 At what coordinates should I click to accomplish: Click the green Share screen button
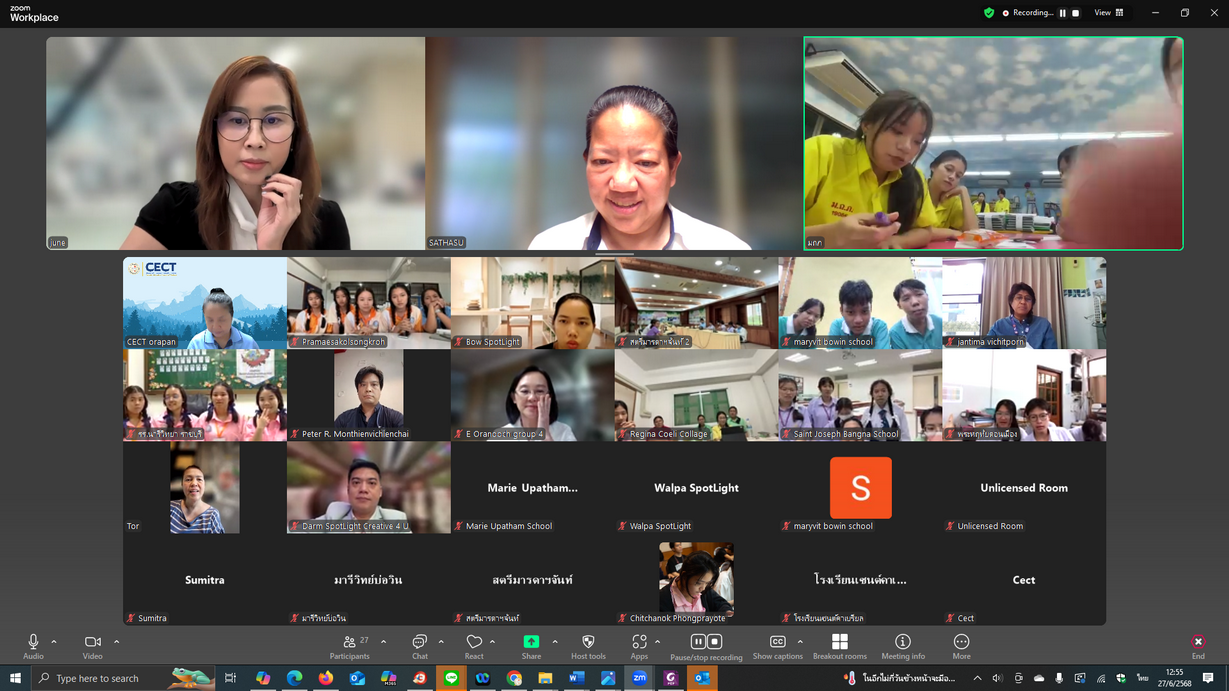pos(531,642)
